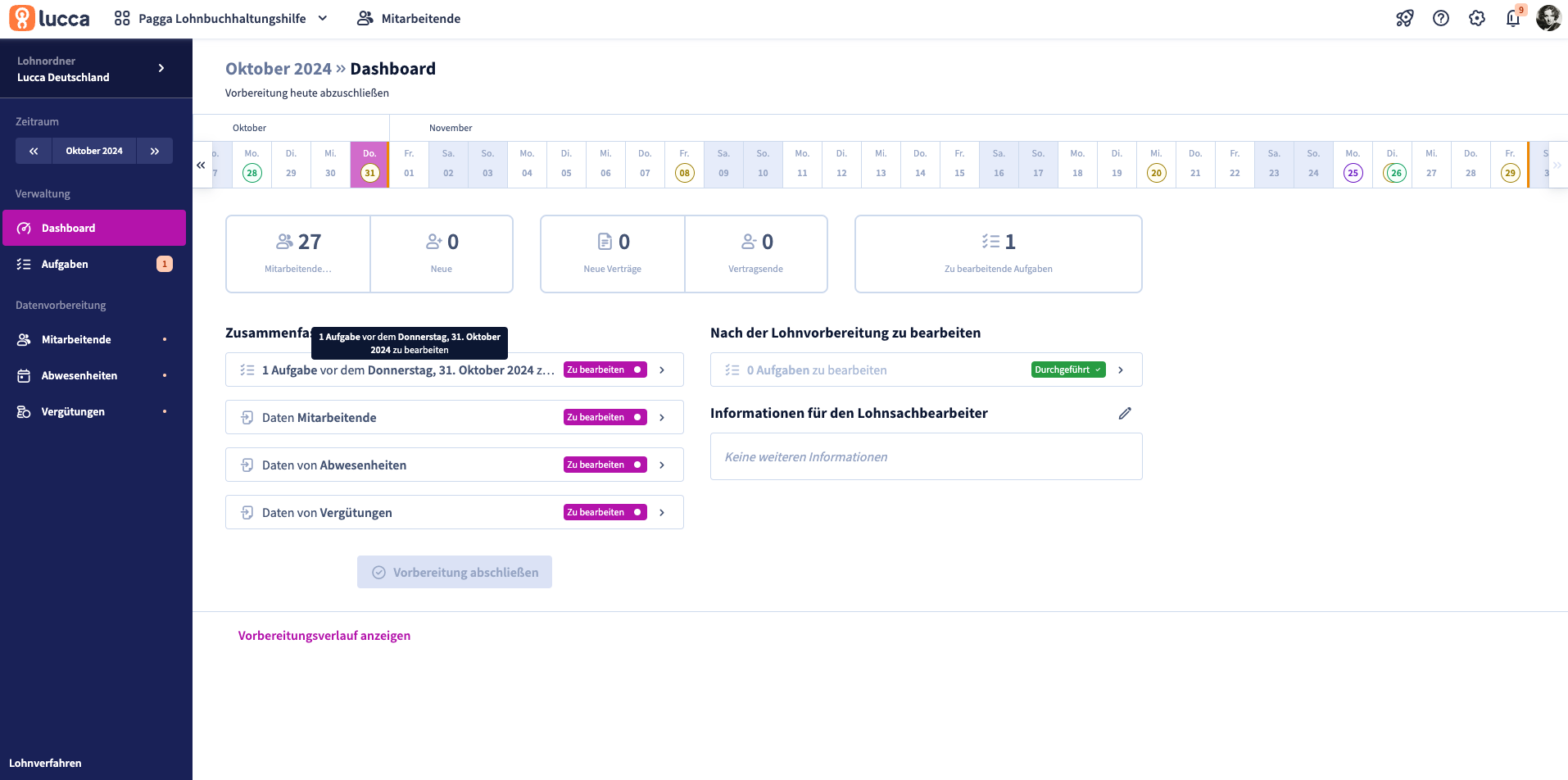Open the settings gear icon
1568x780 pixels.
tap(1476, 18)
